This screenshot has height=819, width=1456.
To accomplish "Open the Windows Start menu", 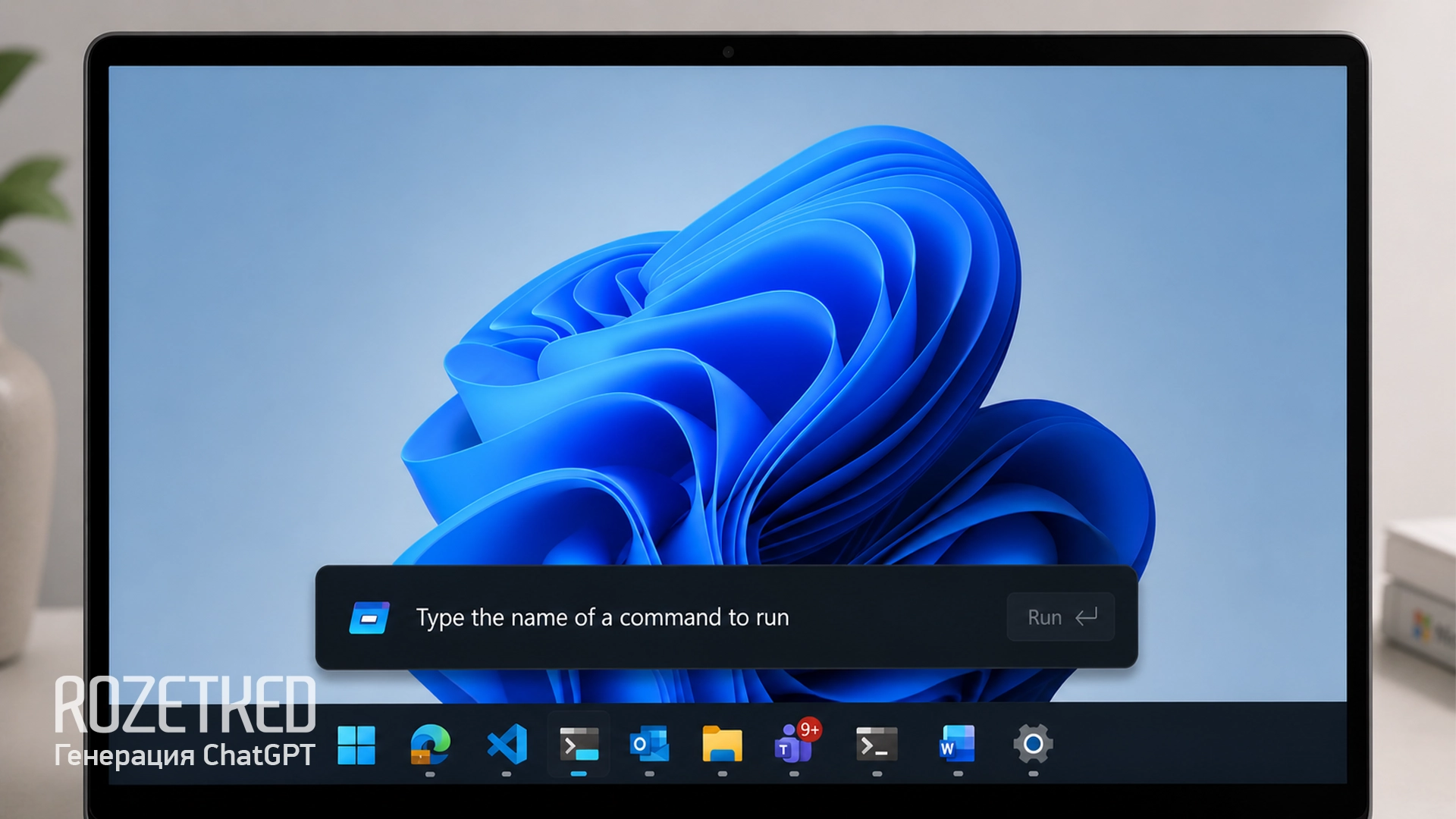I will 356,745.
